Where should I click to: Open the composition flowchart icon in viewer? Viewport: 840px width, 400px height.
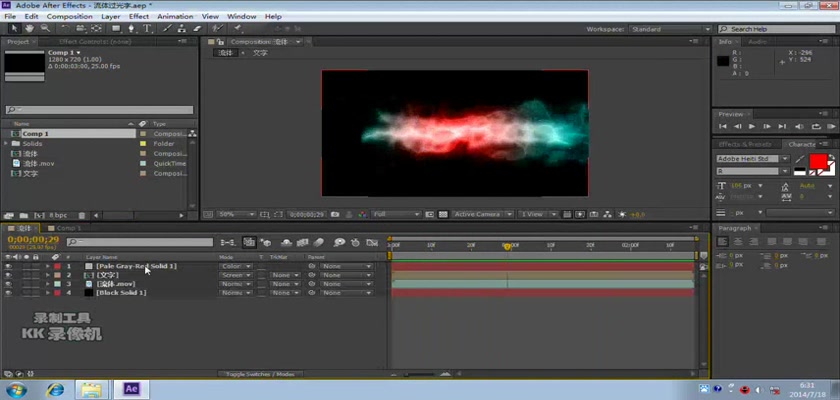(x=608, y=214)
